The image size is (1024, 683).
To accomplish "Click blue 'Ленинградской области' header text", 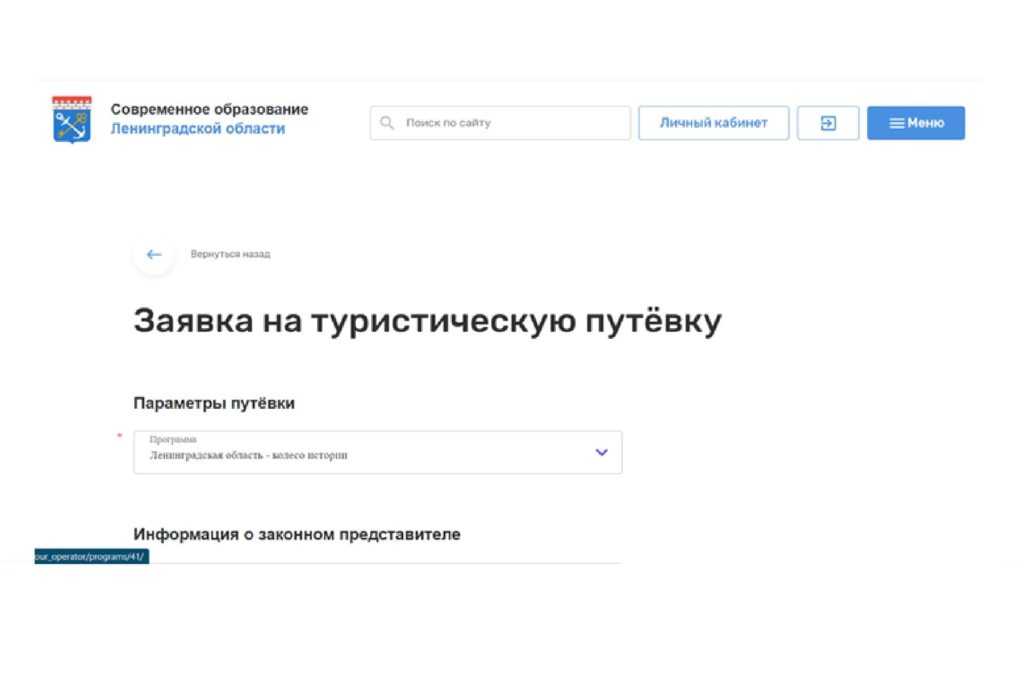I will point(197,129).
